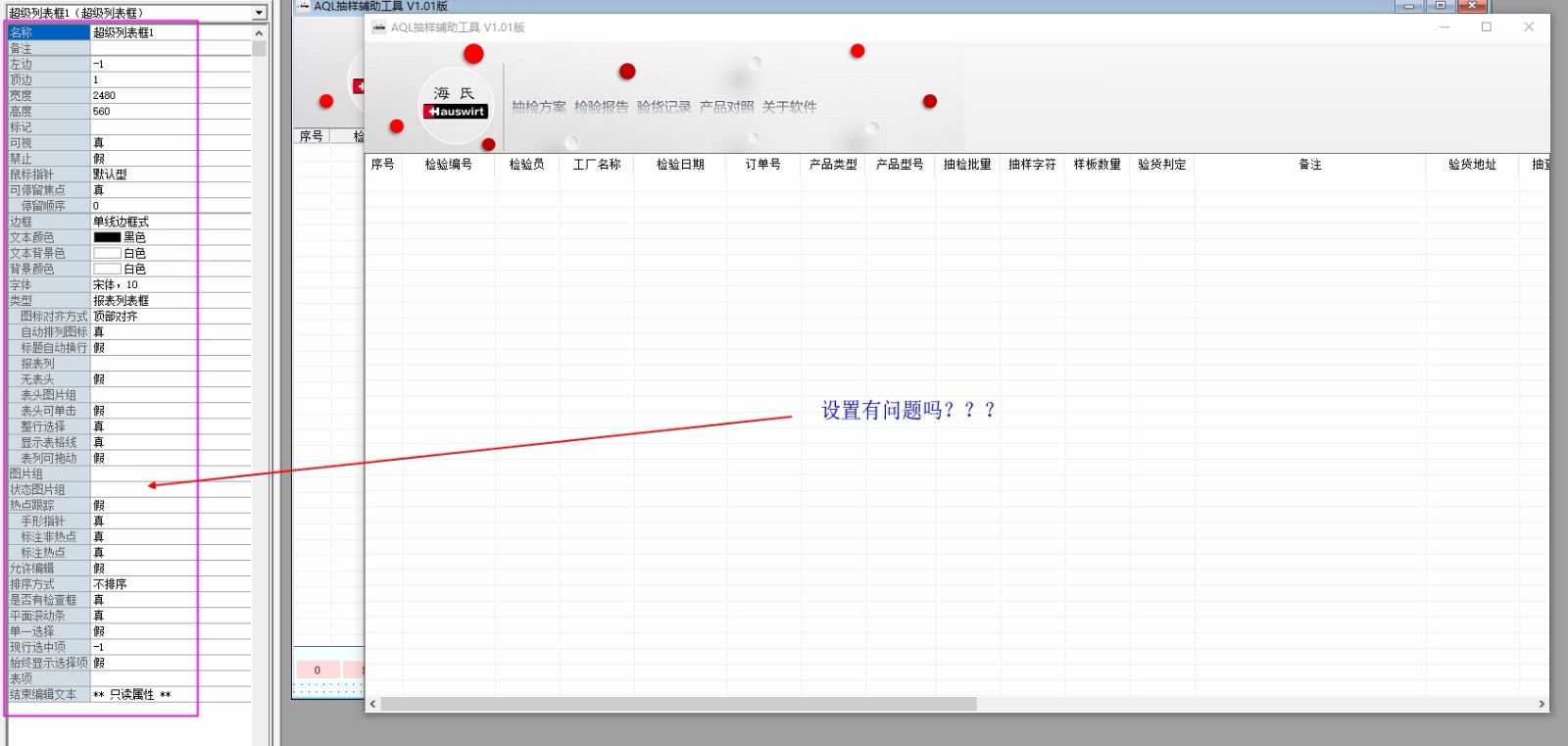This screenshot has width=1568, height=746.
Task: Pick the 文本背景色 white swatch
Action: [x=107, y=253]
